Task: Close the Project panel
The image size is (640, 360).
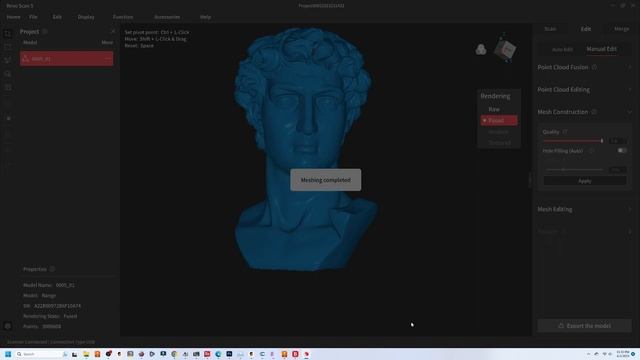Action: tap(113, 31)
